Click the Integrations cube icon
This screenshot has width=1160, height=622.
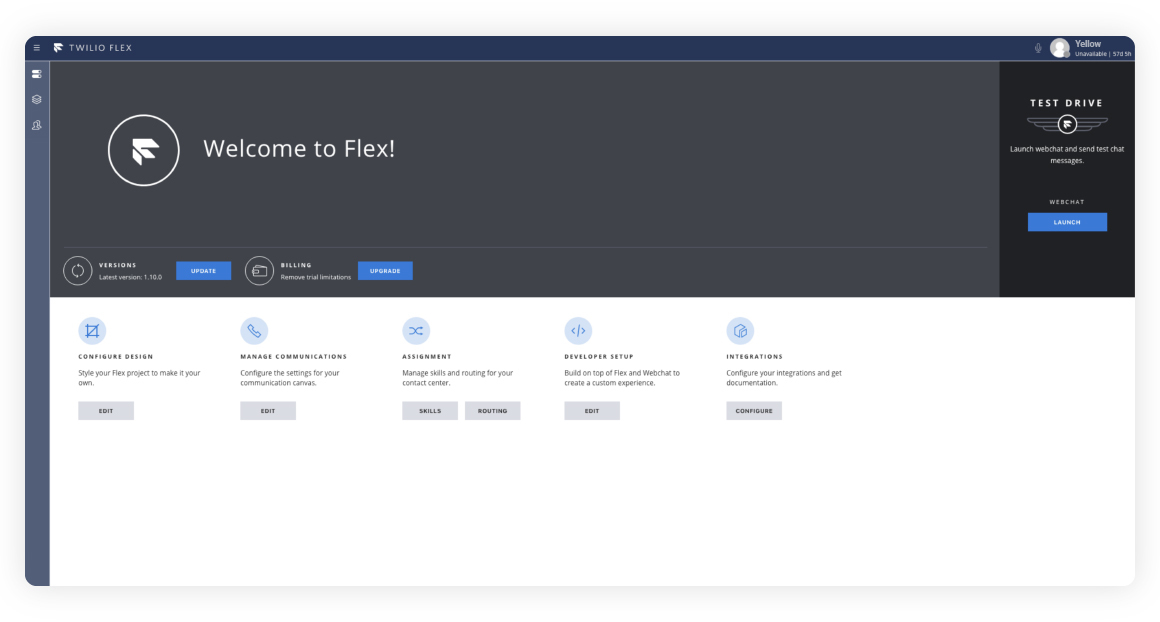(740, 331)
